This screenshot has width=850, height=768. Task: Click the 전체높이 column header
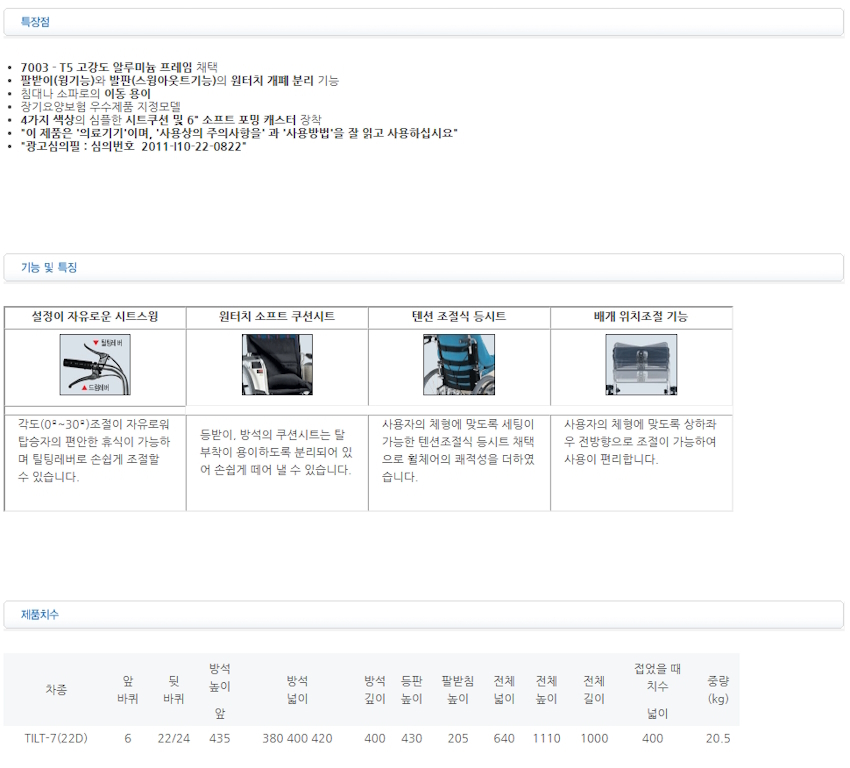point(546,690)
